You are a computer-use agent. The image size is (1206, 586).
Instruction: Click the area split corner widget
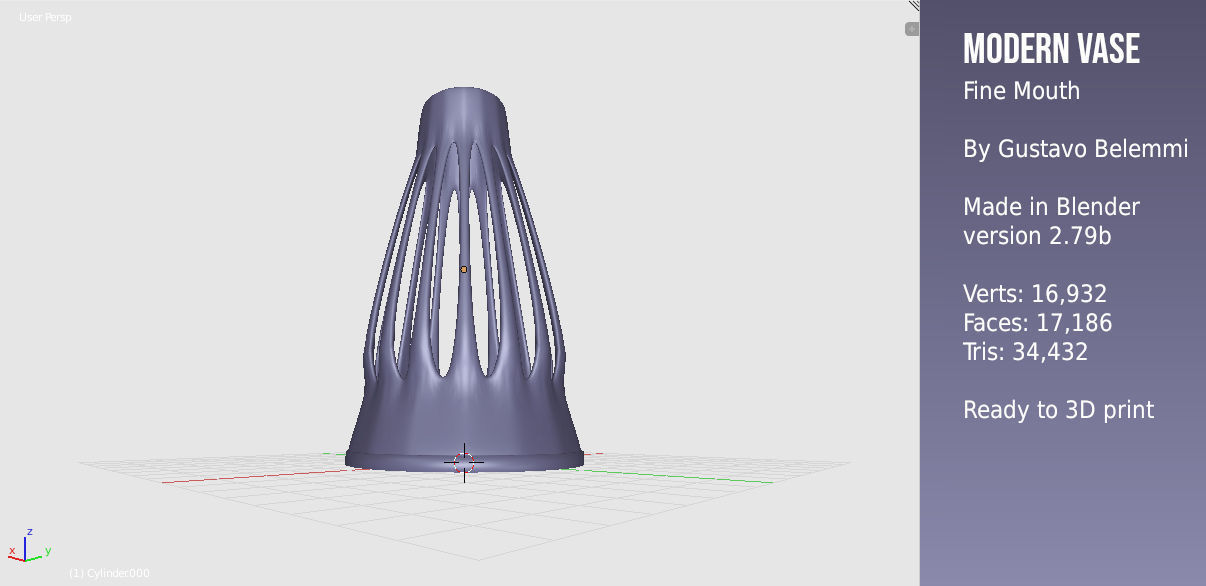(x=914, y=5)
